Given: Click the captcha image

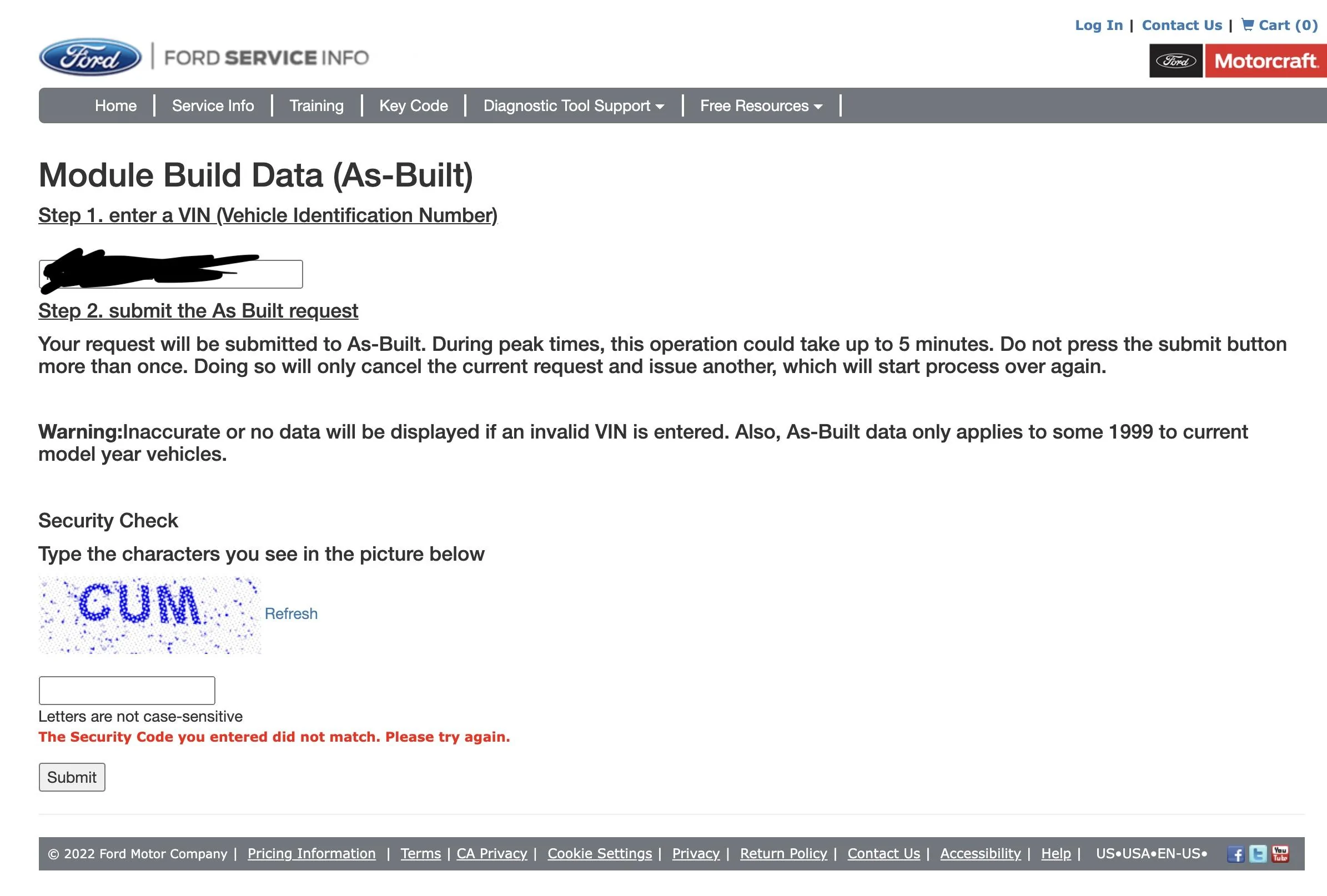Looking at the screenshot, I should 149,615.
